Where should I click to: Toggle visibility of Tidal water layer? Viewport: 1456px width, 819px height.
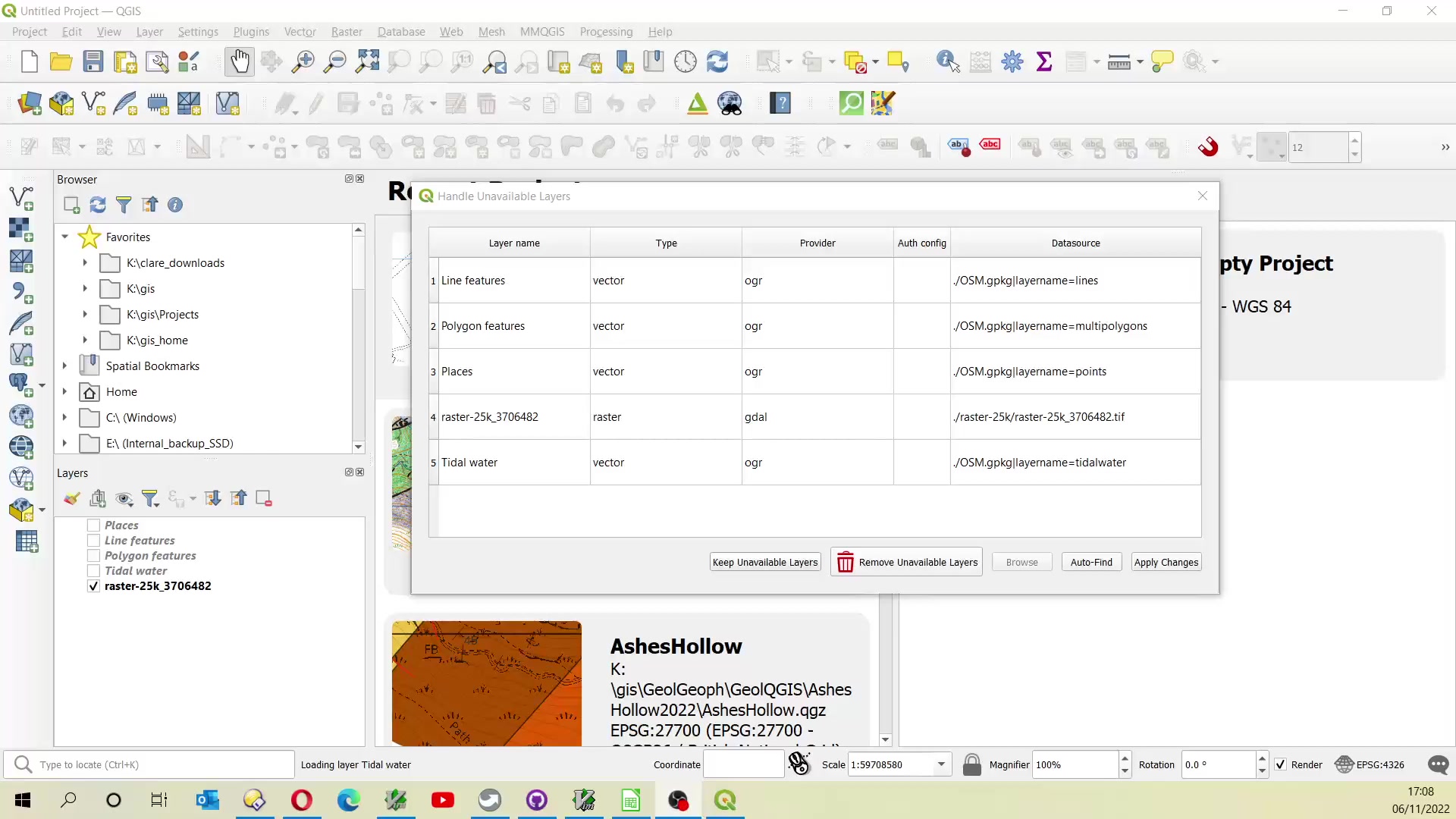(x=93, y=570)
